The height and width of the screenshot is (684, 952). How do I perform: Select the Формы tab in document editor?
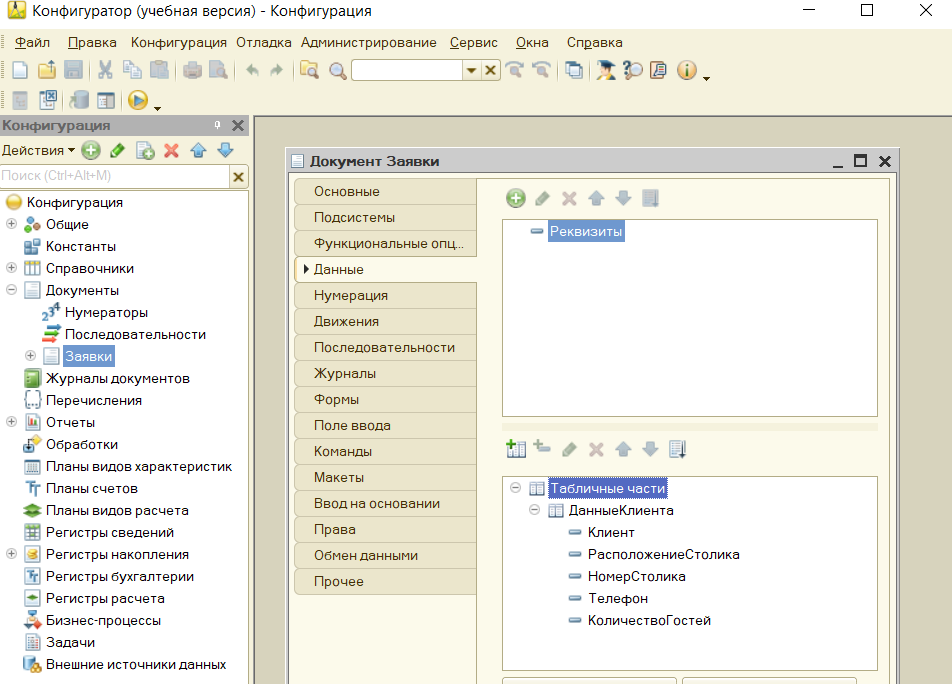click(x=336, y=399)
